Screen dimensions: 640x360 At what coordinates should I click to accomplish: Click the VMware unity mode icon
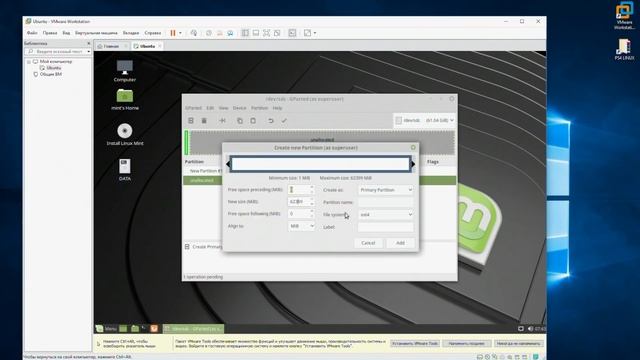pos(277,33)
